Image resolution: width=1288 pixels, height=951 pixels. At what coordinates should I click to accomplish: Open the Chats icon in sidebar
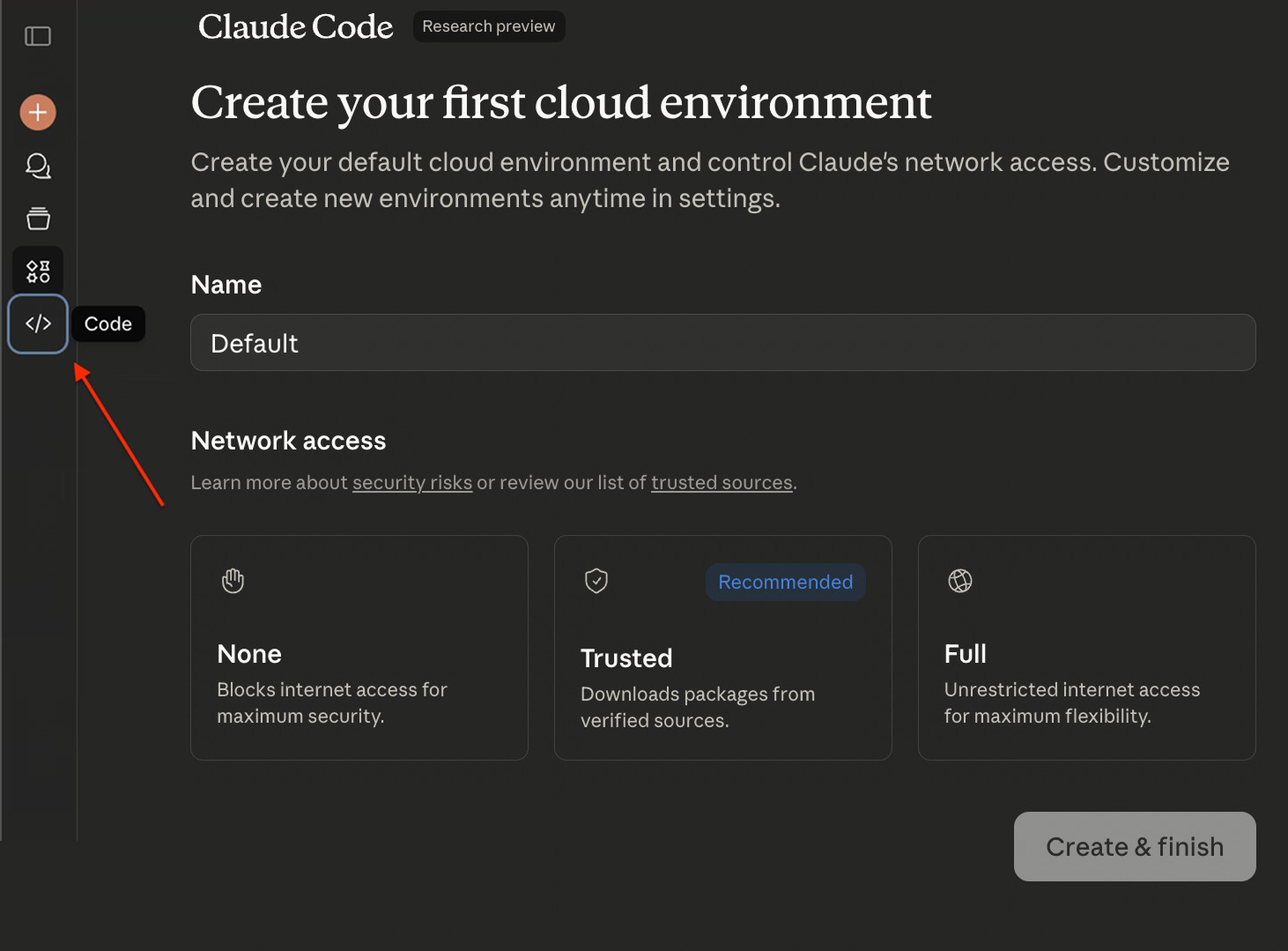click(x=38, y=166)
